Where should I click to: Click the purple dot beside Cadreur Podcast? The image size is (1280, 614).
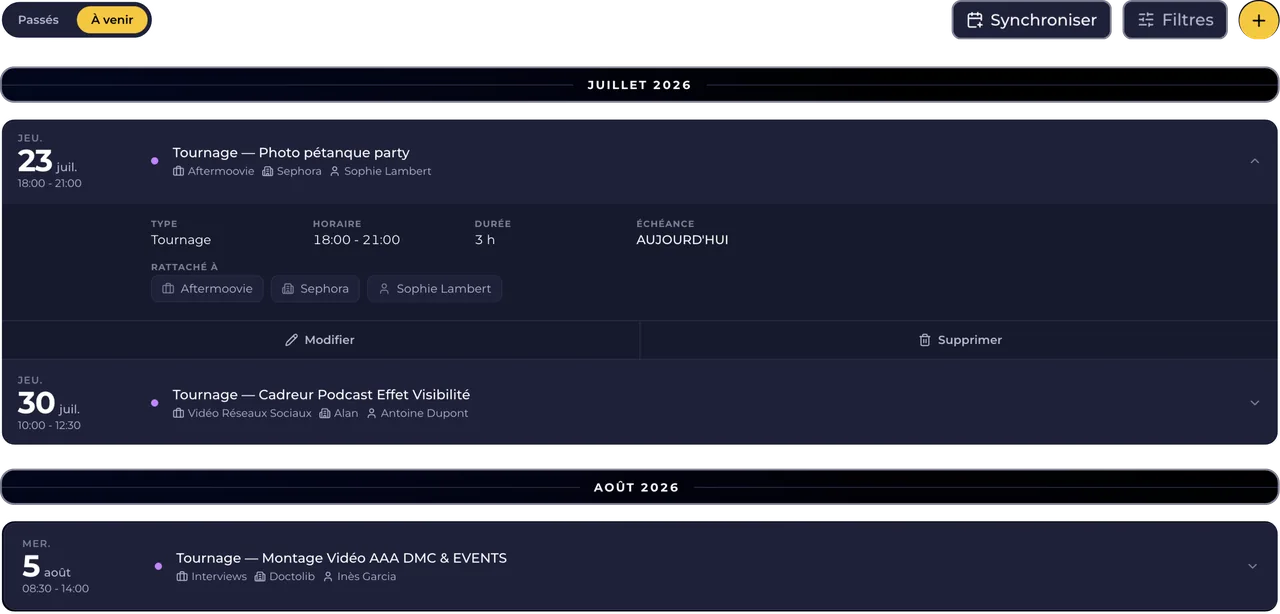click(154, 403)
